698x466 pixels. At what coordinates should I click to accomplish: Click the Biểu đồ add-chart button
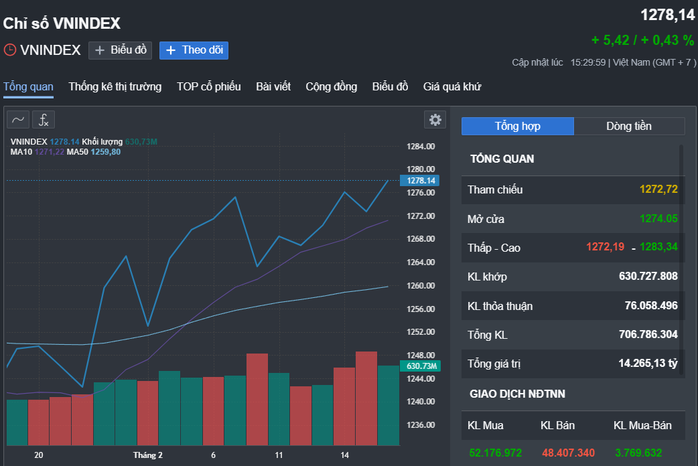(120, 50)
